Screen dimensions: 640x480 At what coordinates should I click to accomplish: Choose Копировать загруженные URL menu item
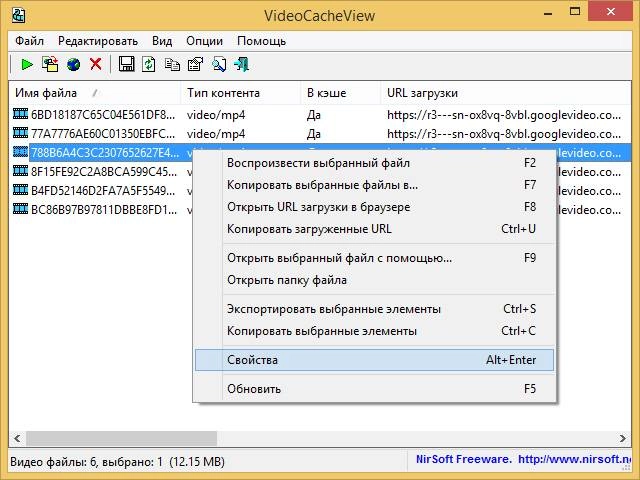(x=374, y=229)
